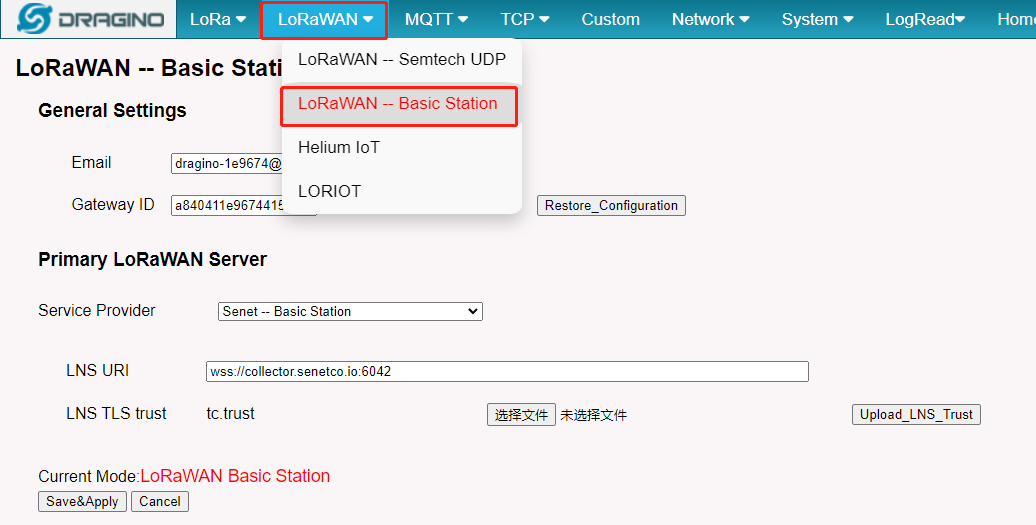Click the Gateway ID label
1036x525 pixels.
pos(113,205)
